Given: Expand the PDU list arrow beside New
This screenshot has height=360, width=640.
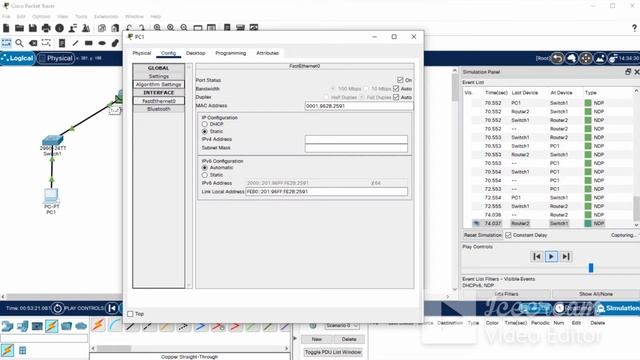Looking at the screenshot, I should coord(295,338).
